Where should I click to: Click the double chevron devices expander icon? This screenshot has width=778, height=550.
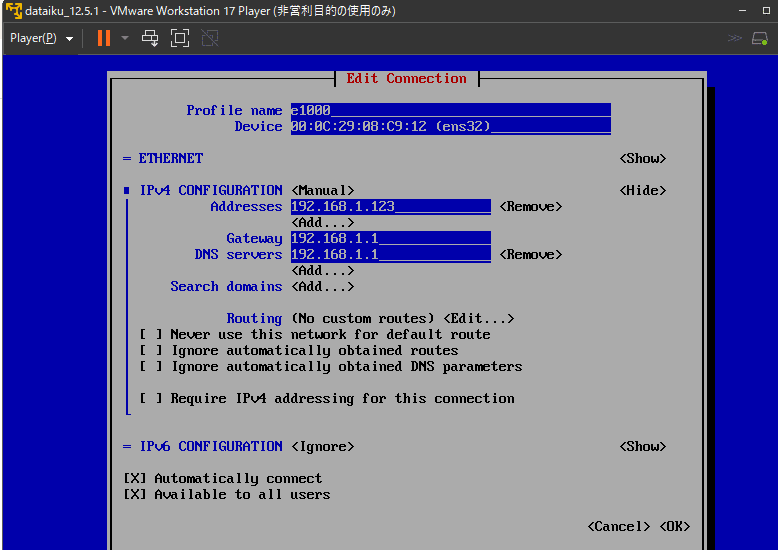735,38
